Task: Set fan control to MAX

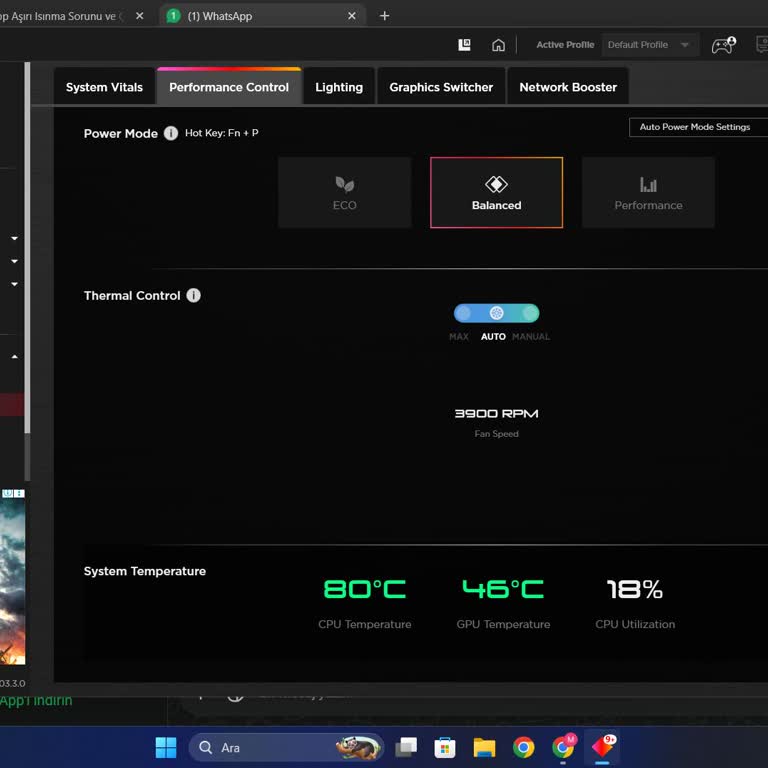Action: click(x=462, y=313)
